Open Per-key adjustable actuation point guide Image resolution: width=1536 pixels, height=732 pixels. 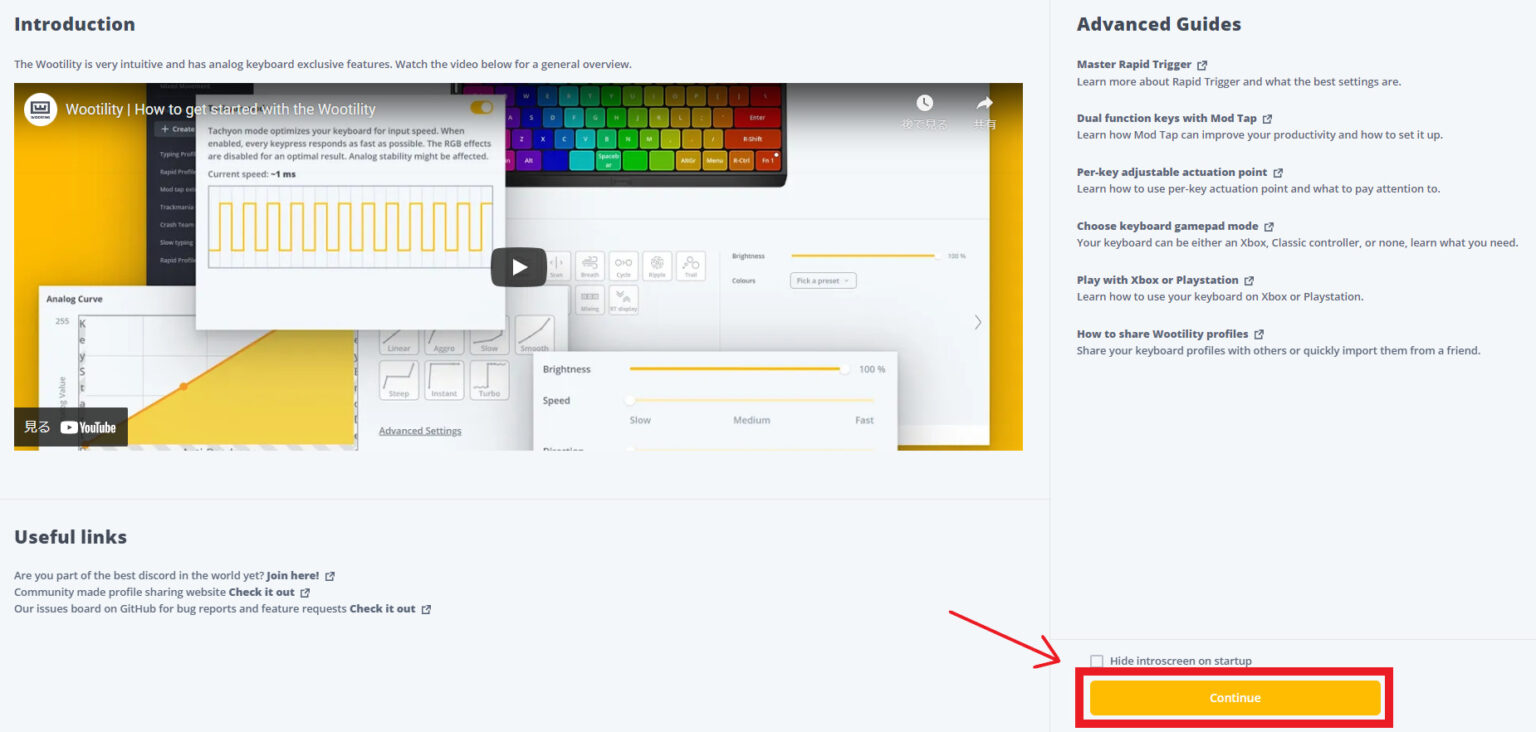click(x=1172, y=172)
